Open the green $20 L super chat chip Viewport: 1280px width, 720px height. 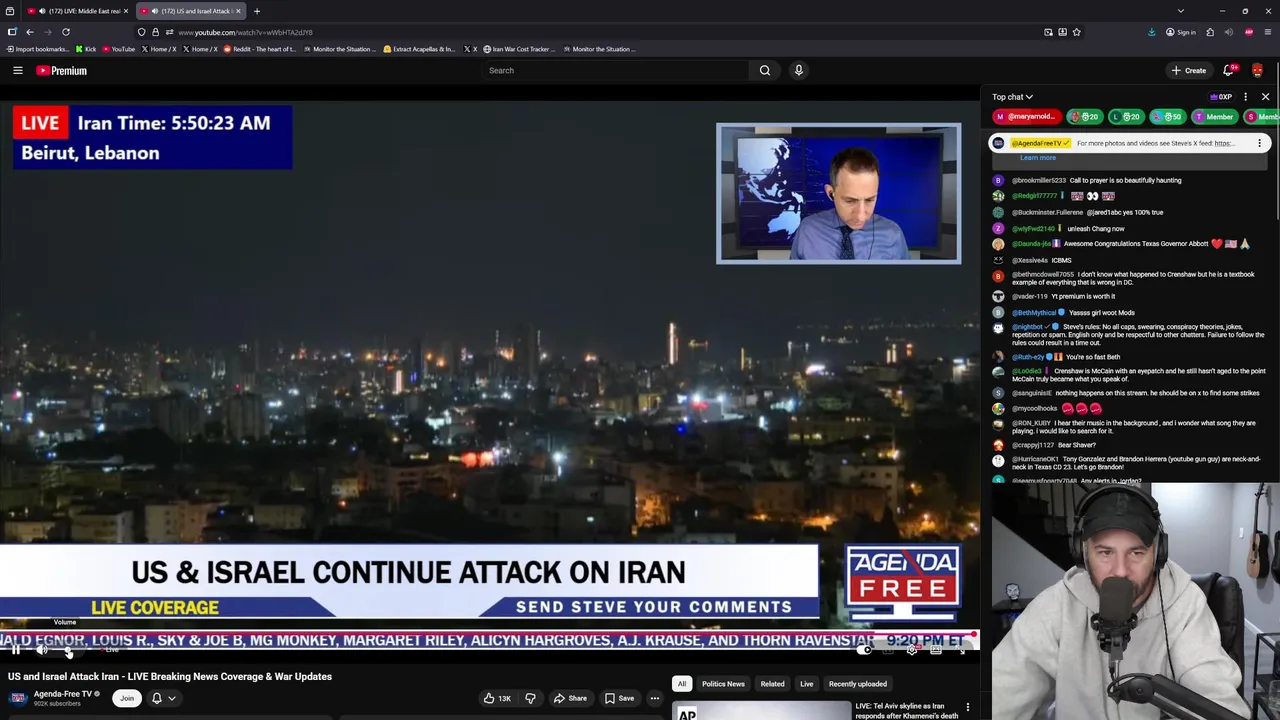click(1126, 116)
